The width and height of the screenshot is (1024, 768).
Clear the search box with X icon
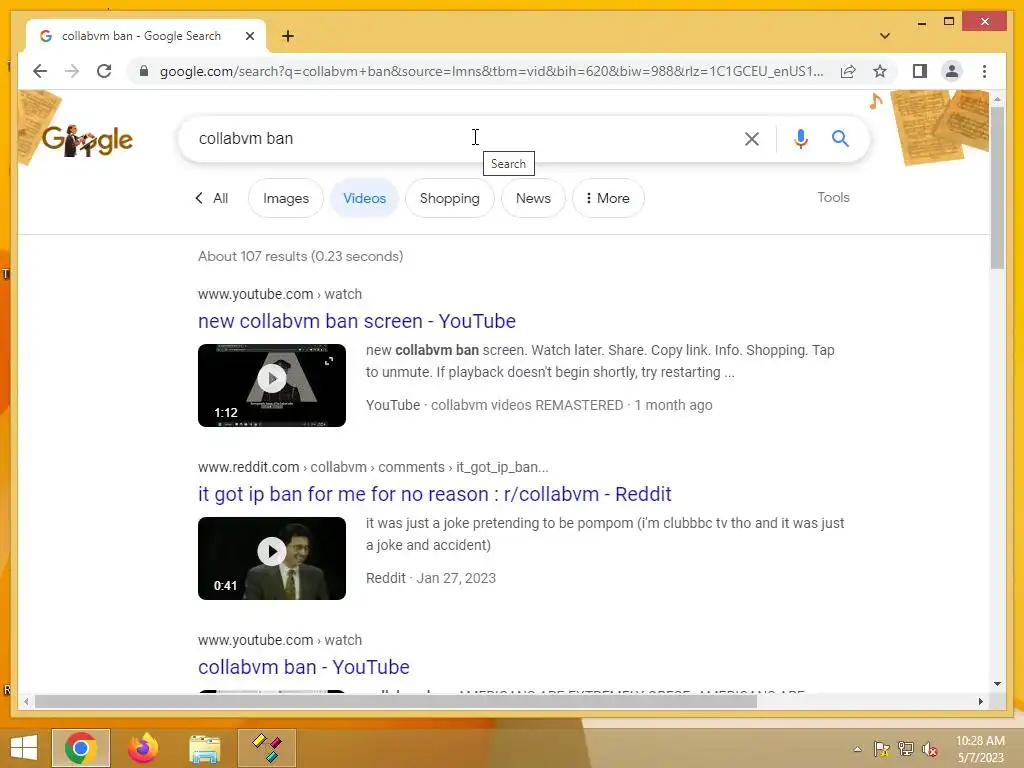pos(752,138)
